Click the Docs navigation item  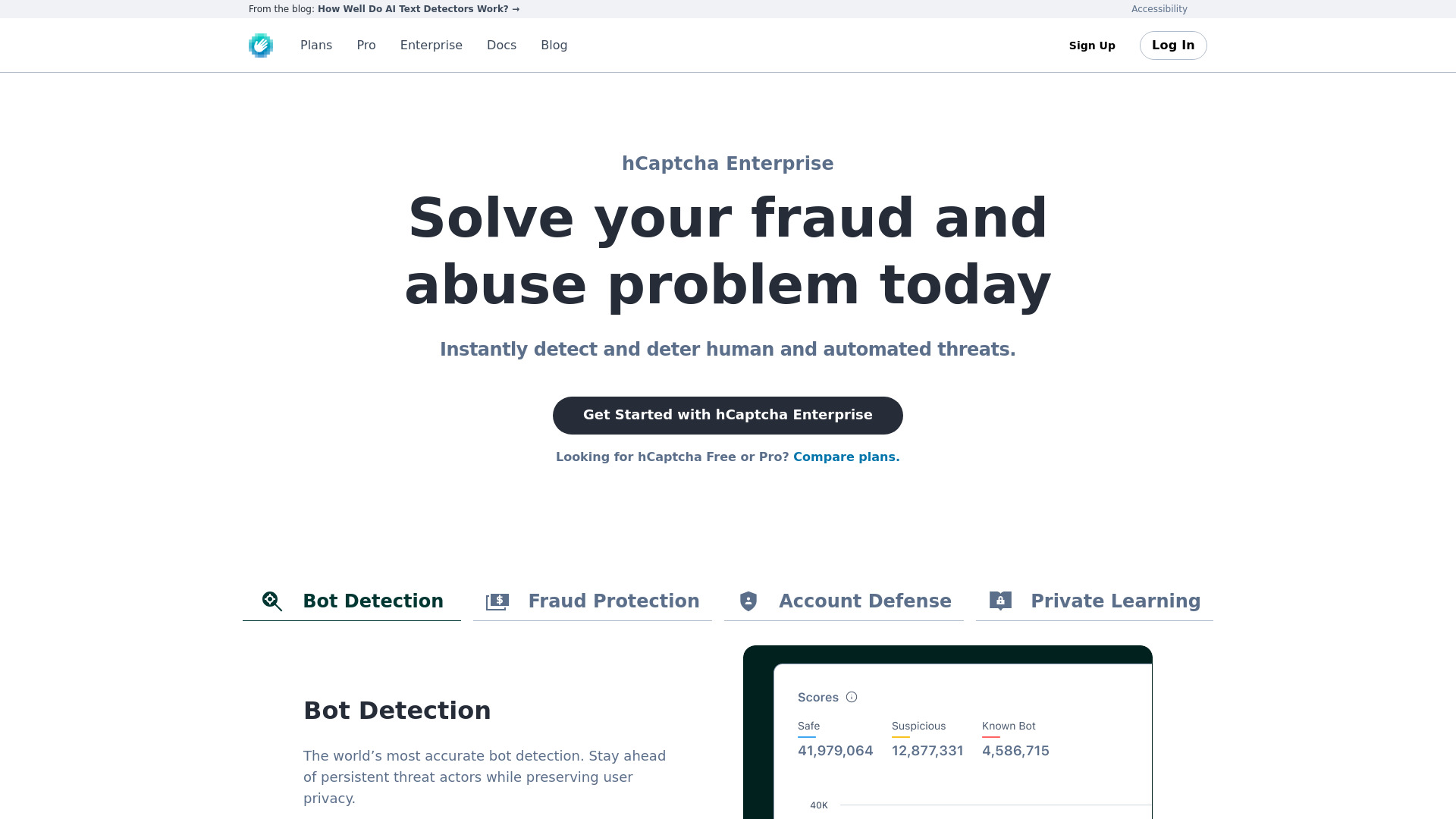coord(502,45)
